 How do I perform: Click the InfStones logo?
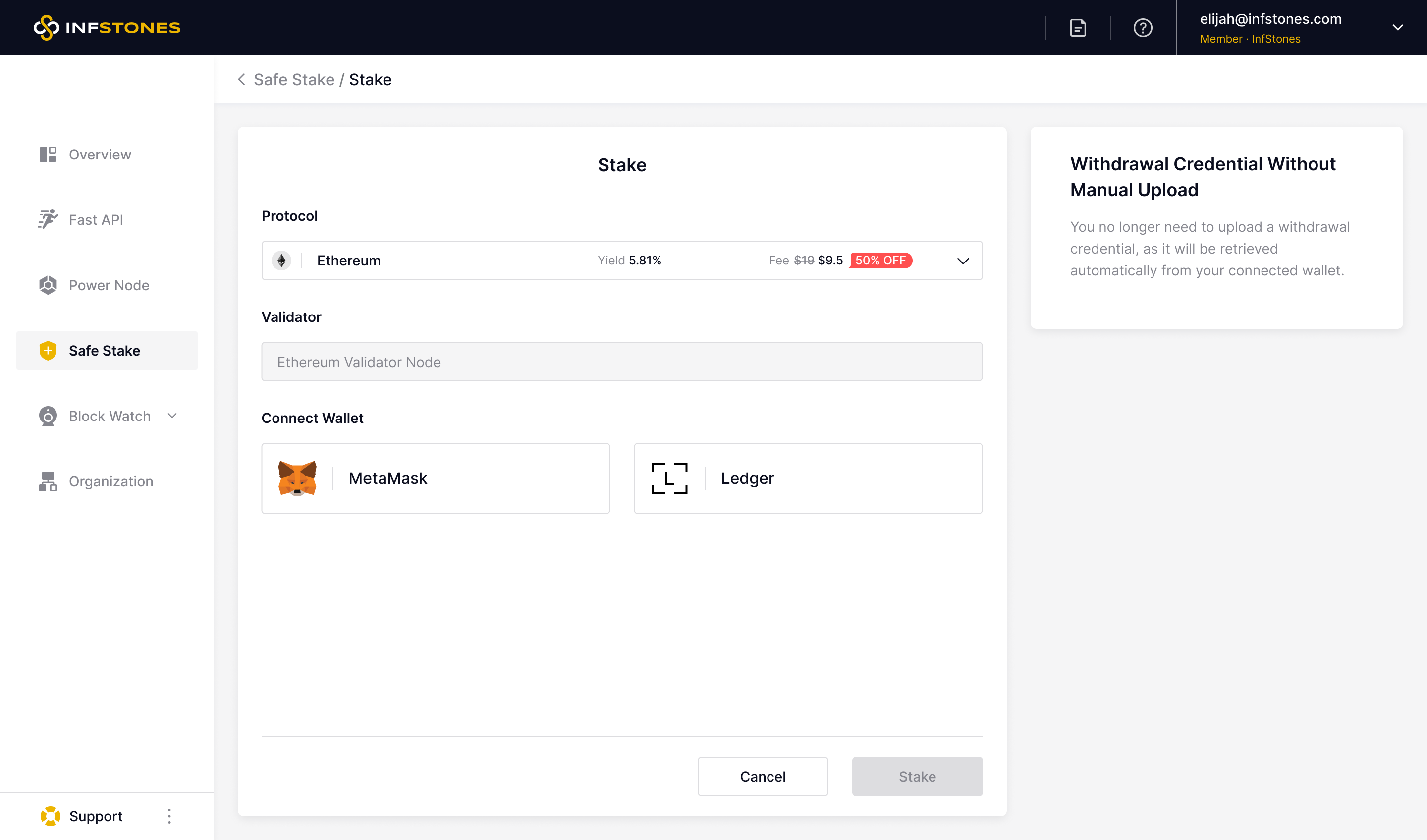pyautogui.click(x=107, y=27)
